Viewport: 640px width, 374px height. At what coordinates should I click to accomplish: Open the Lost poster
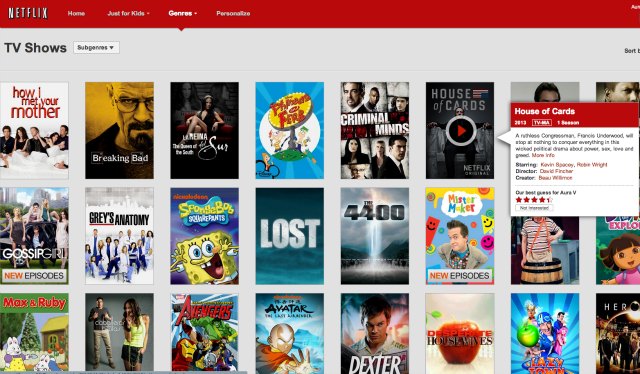(290, 236)
